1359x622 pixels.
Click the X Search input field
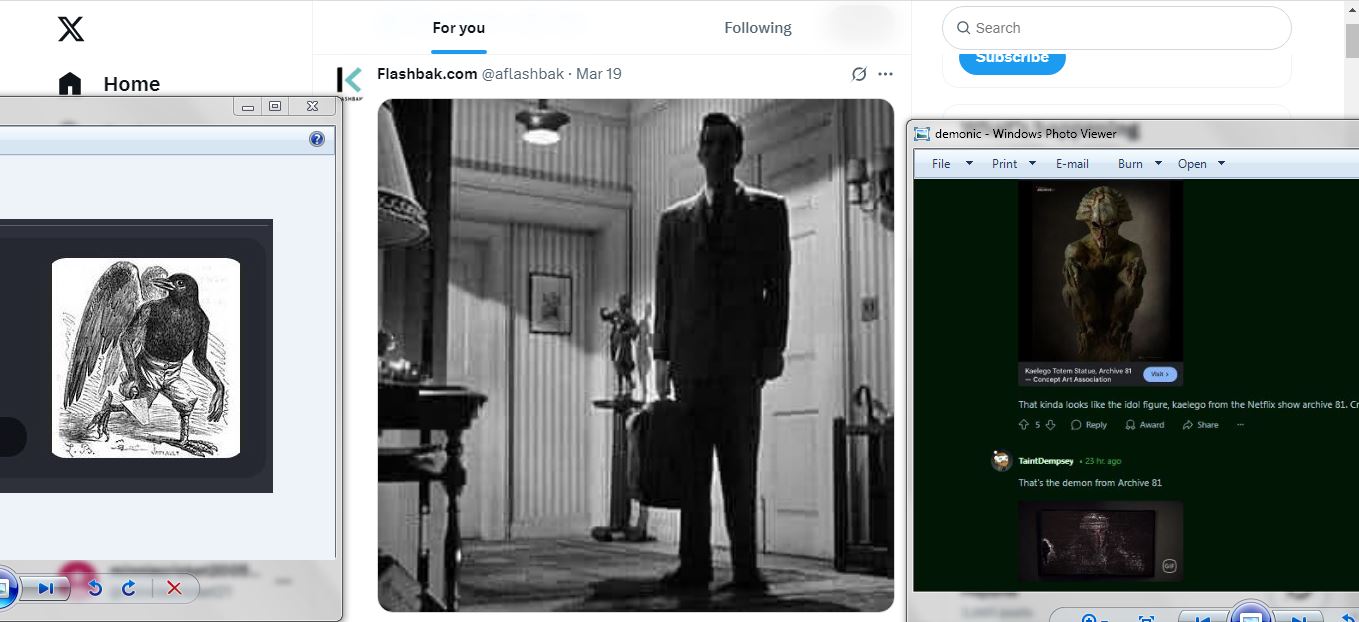click(1116, 28)
